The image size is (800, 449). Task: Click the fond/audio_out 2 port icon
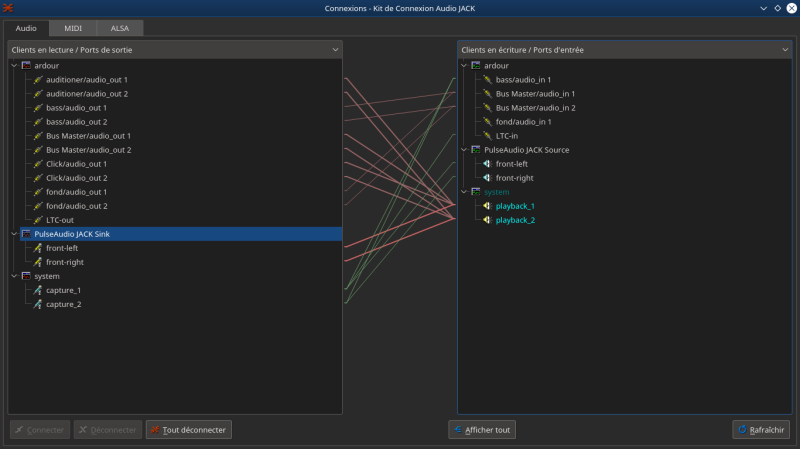38,206
